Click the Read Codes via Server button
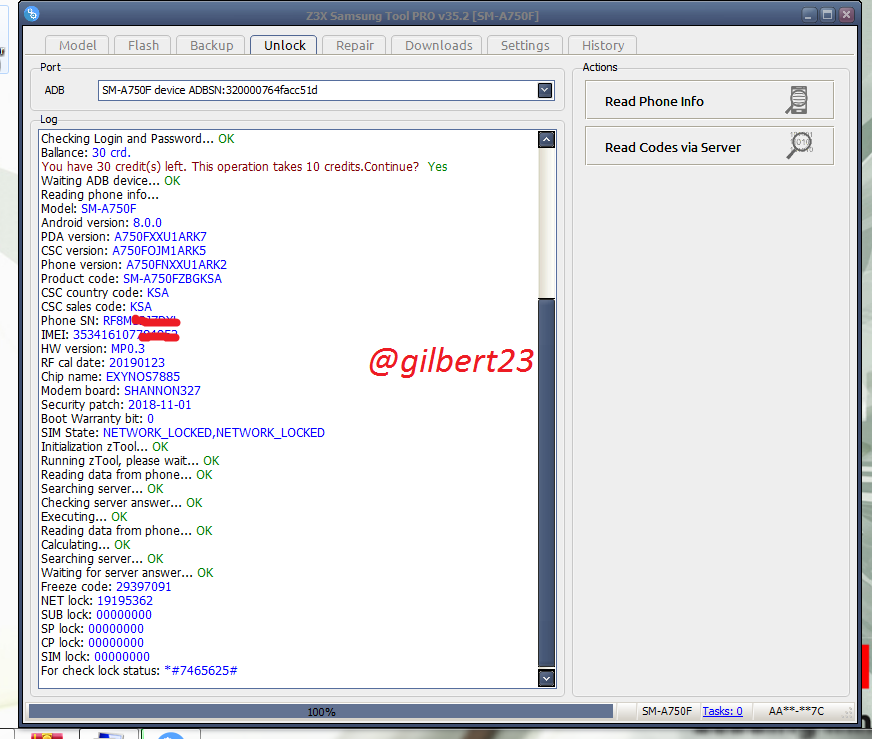Image resolution: width=872 pixels, height=739 pixels. coord(709,146)
